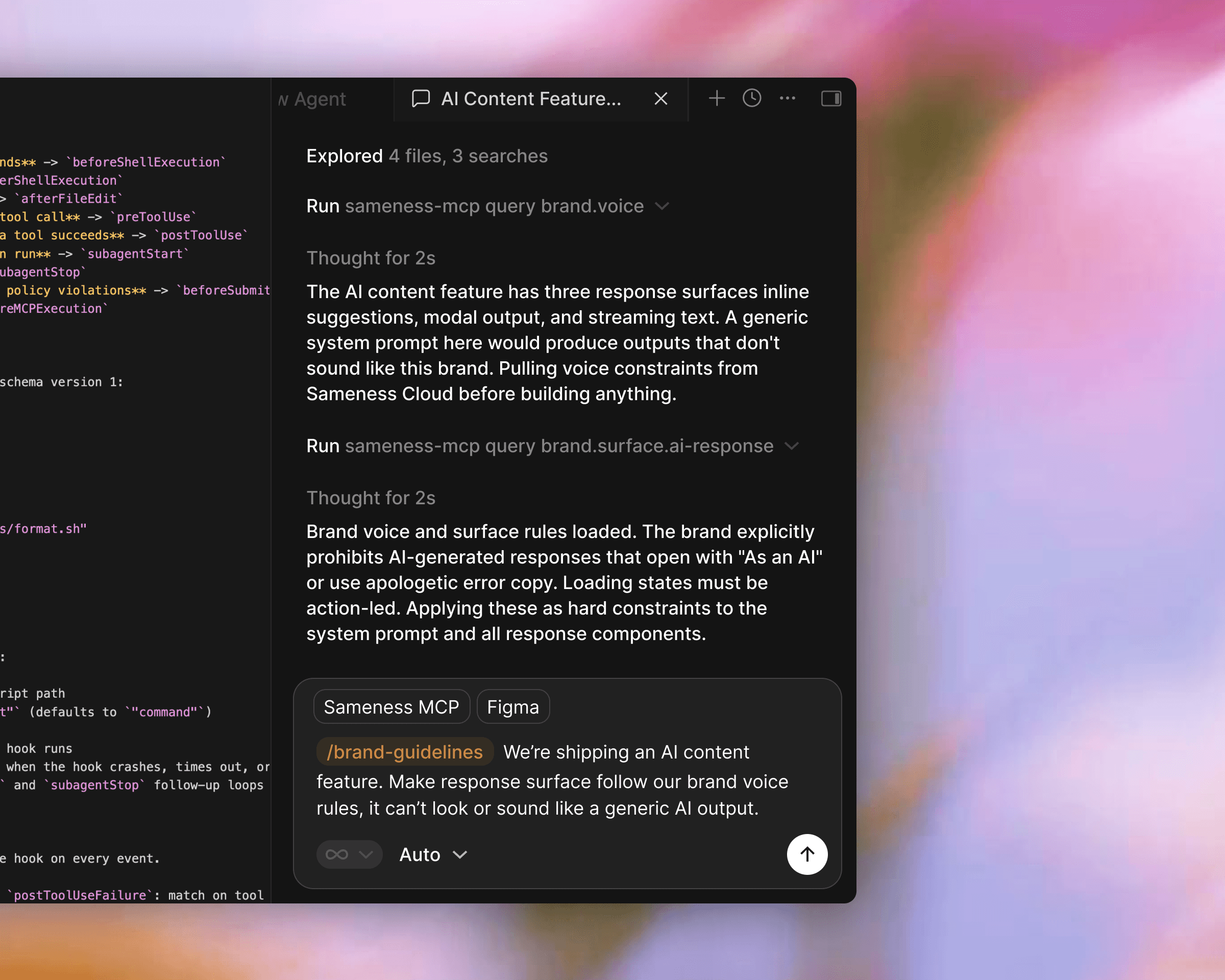Expand Explored 4 files, 3 searches
The width and height of the screenshot is (1225, 980).
(426, 156)
